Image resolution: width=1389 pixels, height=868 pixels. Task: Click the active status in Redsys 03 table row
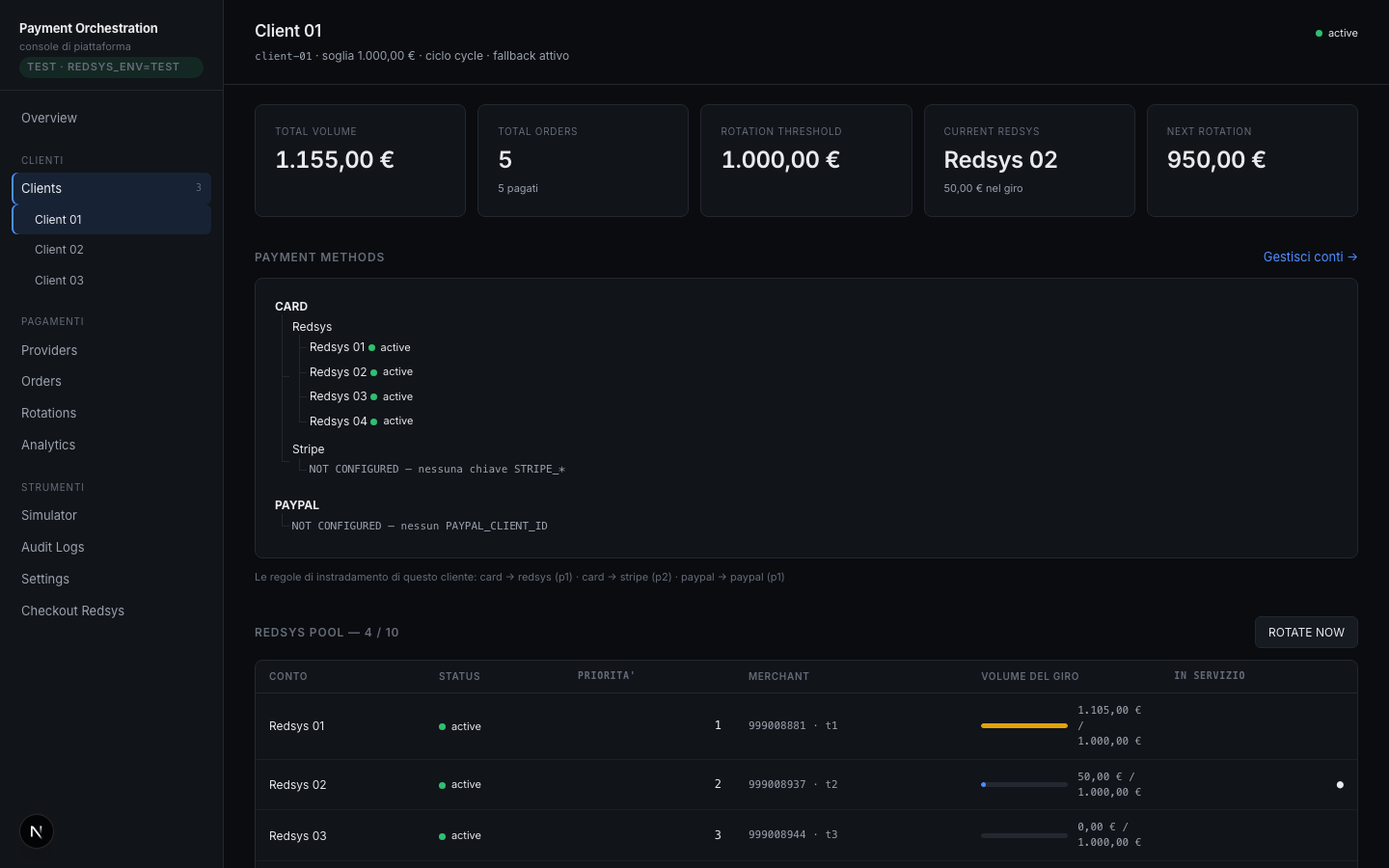tap(460, 836)
